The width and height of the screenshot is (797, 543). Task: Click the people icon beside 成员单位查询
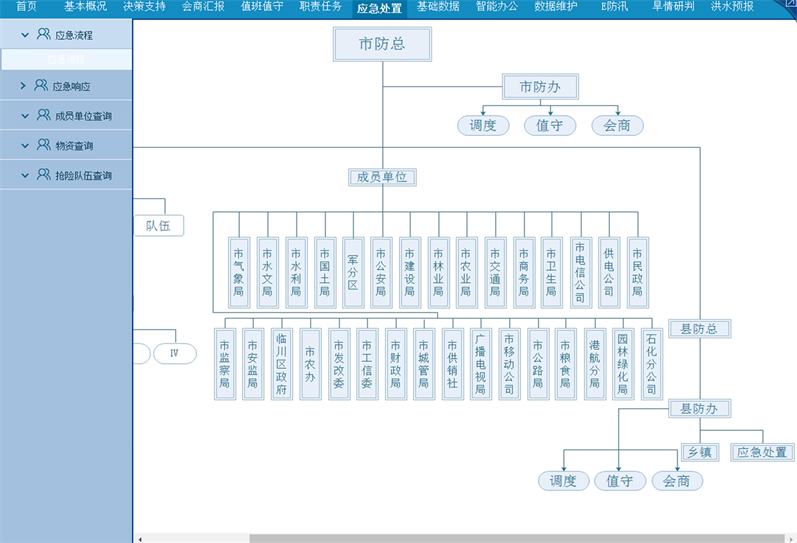(x=43, y=115)
